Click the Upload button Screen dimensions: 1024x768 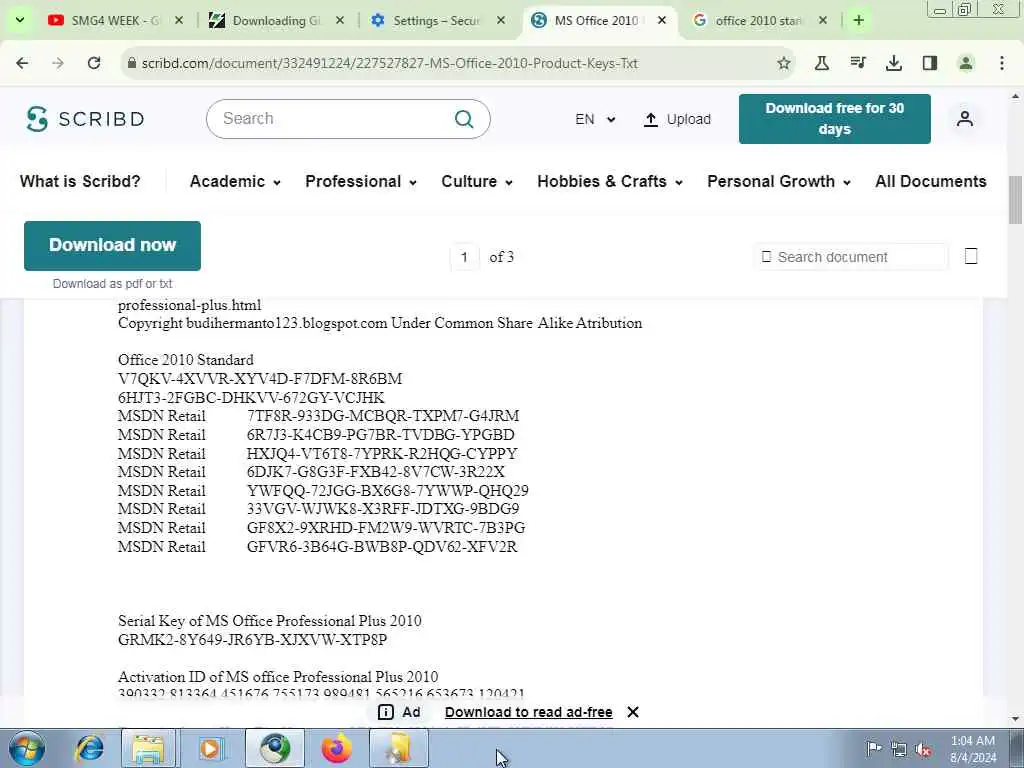point(677,119)
